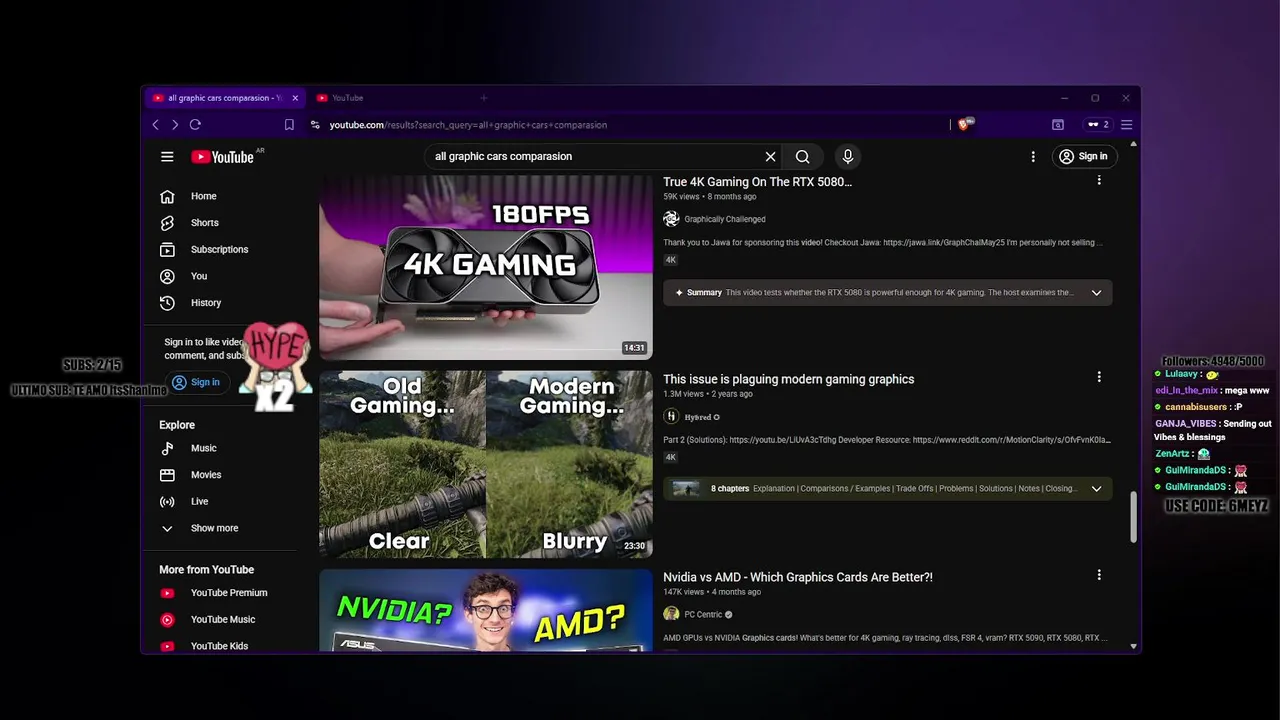Open more options for True 4K Gaming video
The width and height of the screenshot is (1280, 720).
click(1099, 180)
